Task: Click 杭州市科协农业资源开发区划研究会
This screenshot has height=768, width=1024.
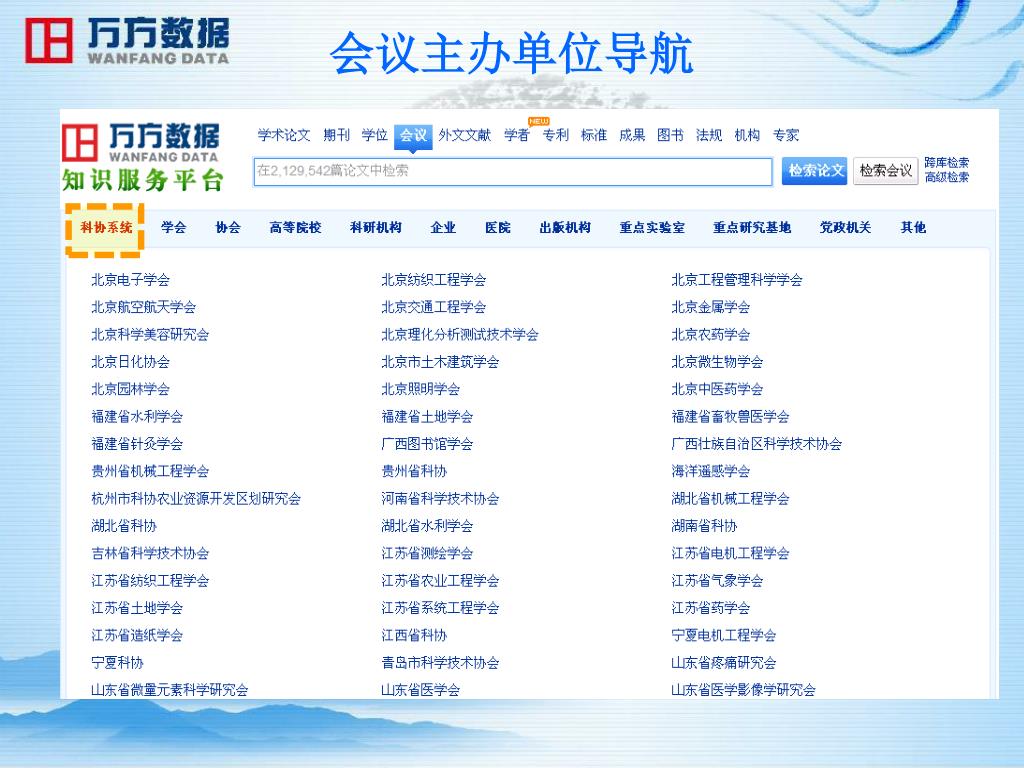Action: tap(196, 500)
